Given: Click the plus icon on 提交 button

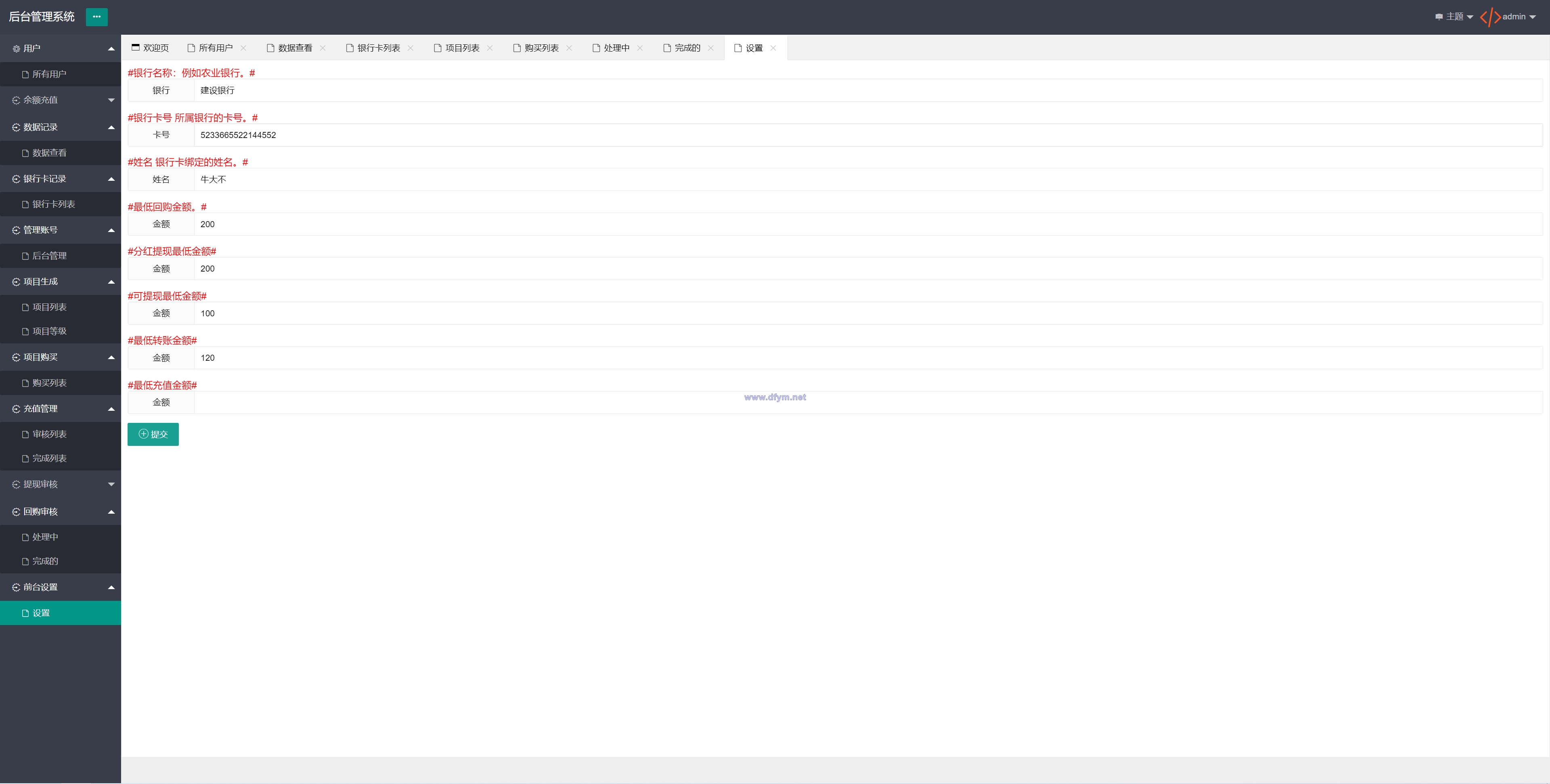Looking at the screenshot, I should pos(143,434).
